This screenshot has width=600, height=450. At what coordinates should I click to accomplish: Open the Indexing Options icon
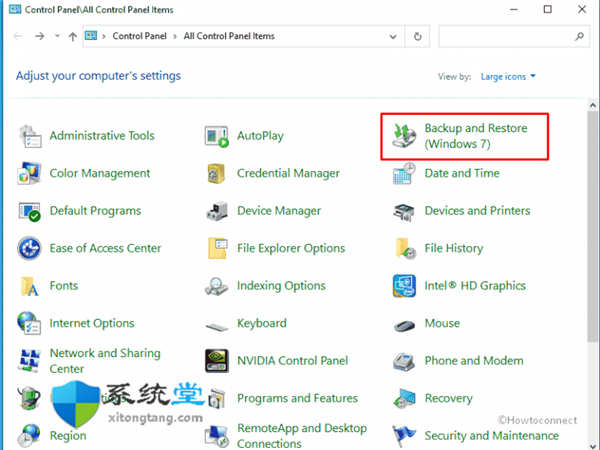[x=217, y=286]
